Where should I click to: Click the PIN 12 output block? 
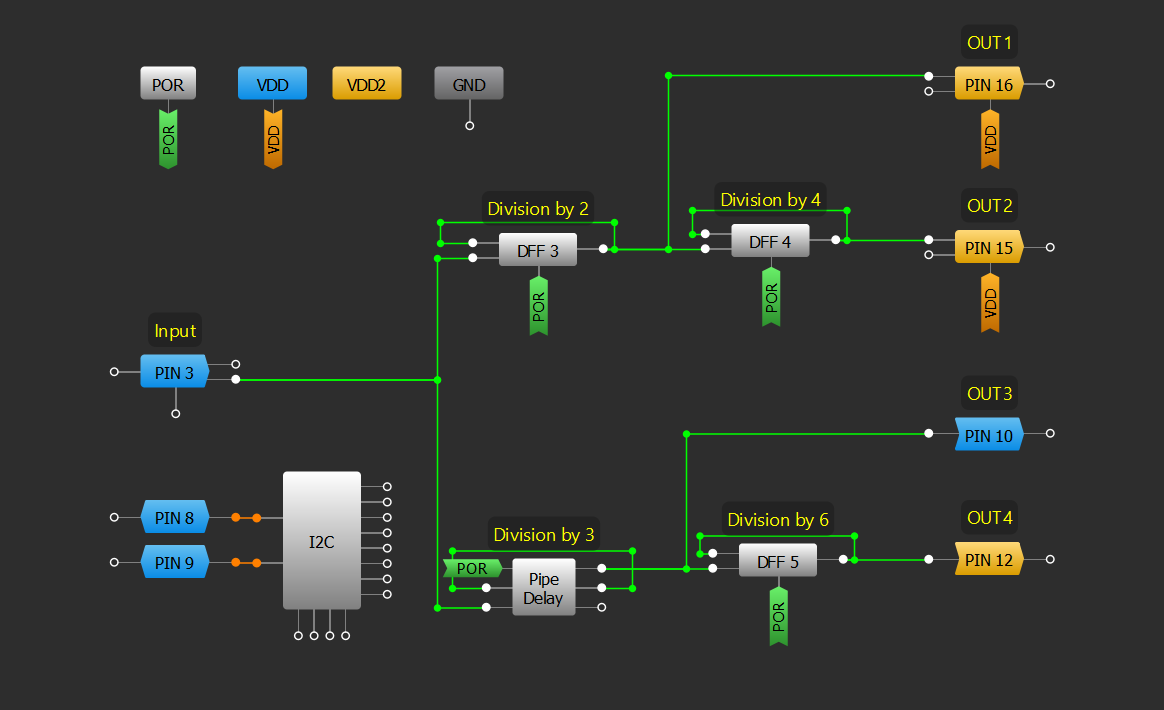point(988,560)
